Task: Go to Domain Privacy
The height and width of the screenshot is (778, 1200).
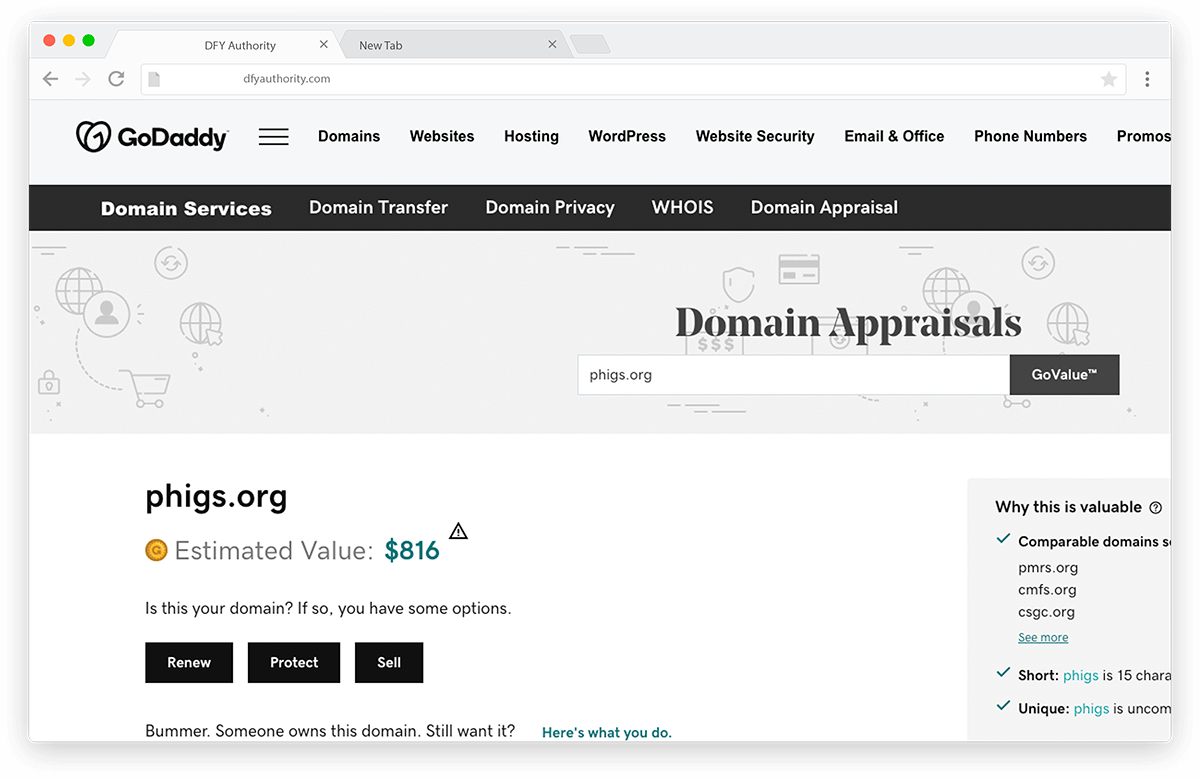Action: (x=550, y=208)
